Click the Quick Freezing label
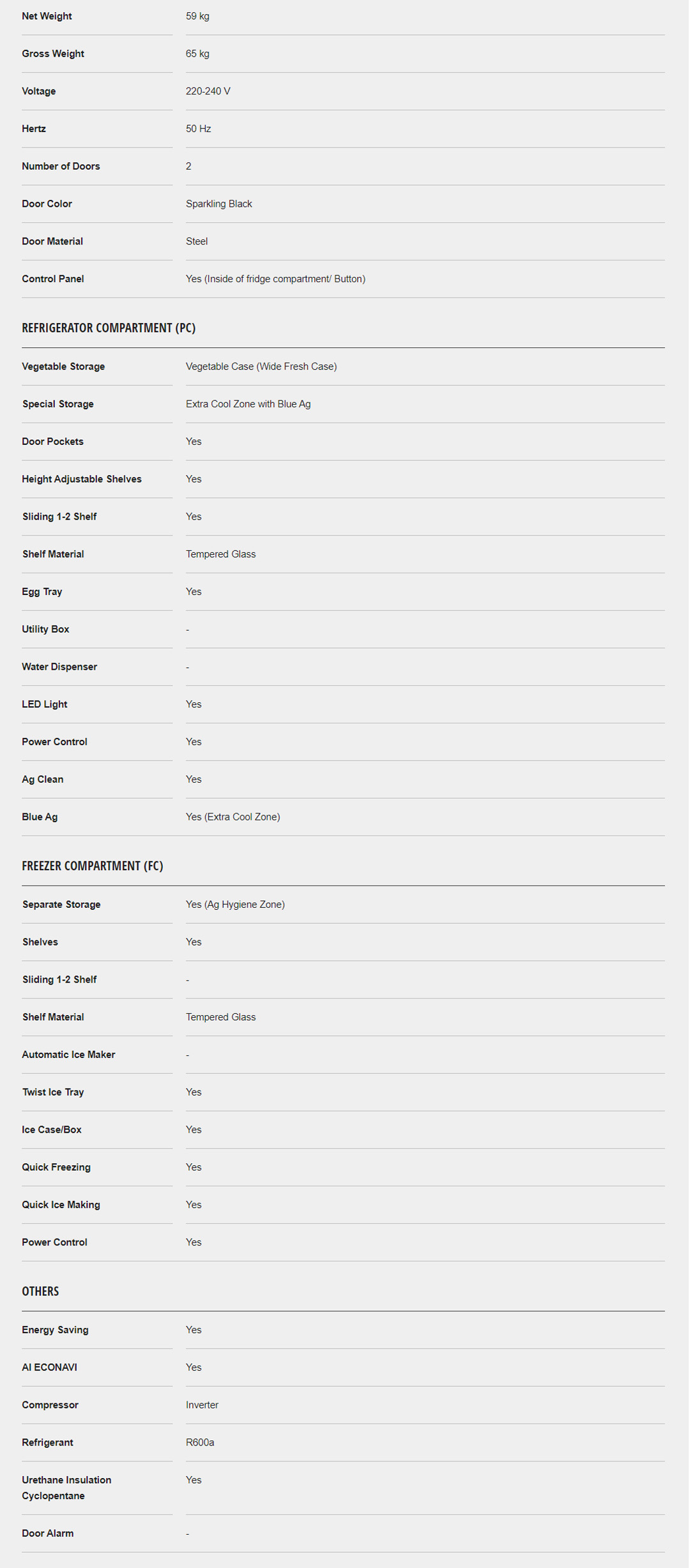 (56, 1167)
